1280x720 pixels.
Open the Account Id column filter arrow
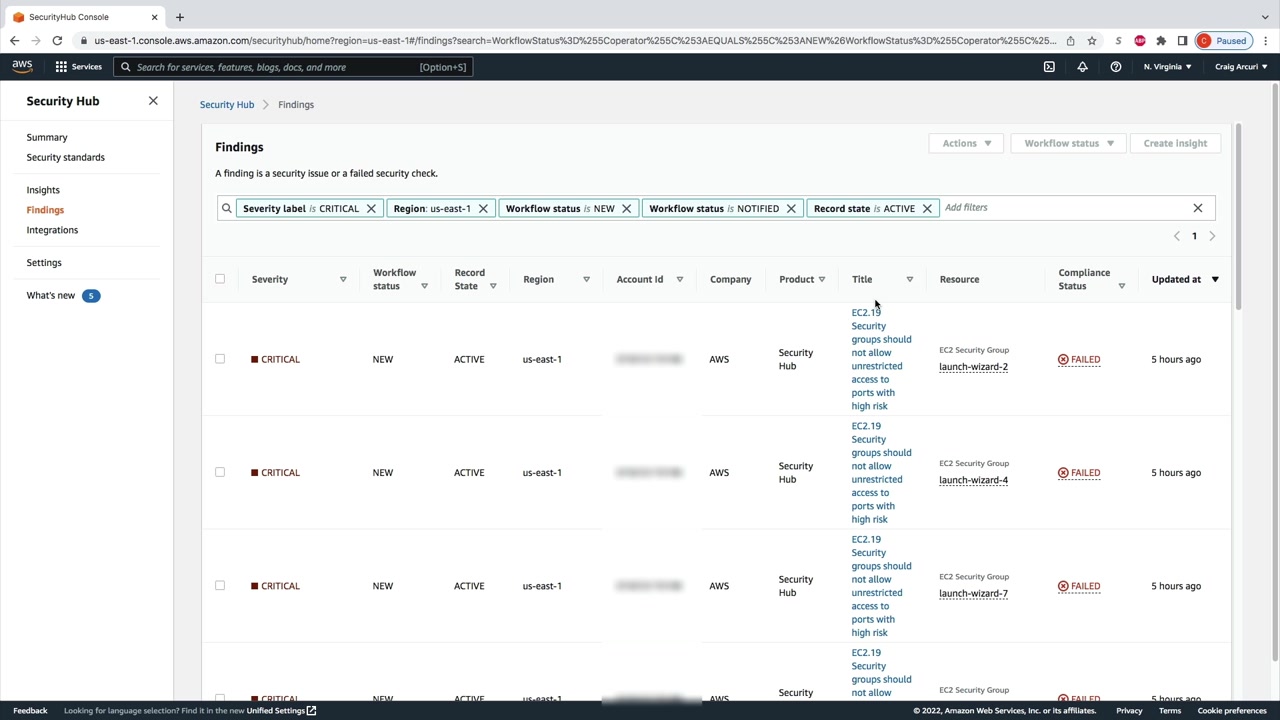679,280
